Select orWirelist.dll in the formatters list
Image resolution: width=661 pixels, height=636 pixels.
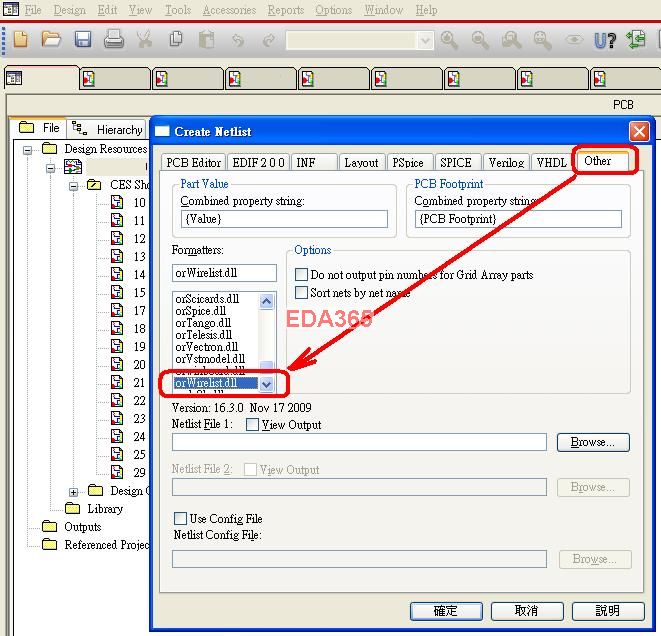(216, 383)
